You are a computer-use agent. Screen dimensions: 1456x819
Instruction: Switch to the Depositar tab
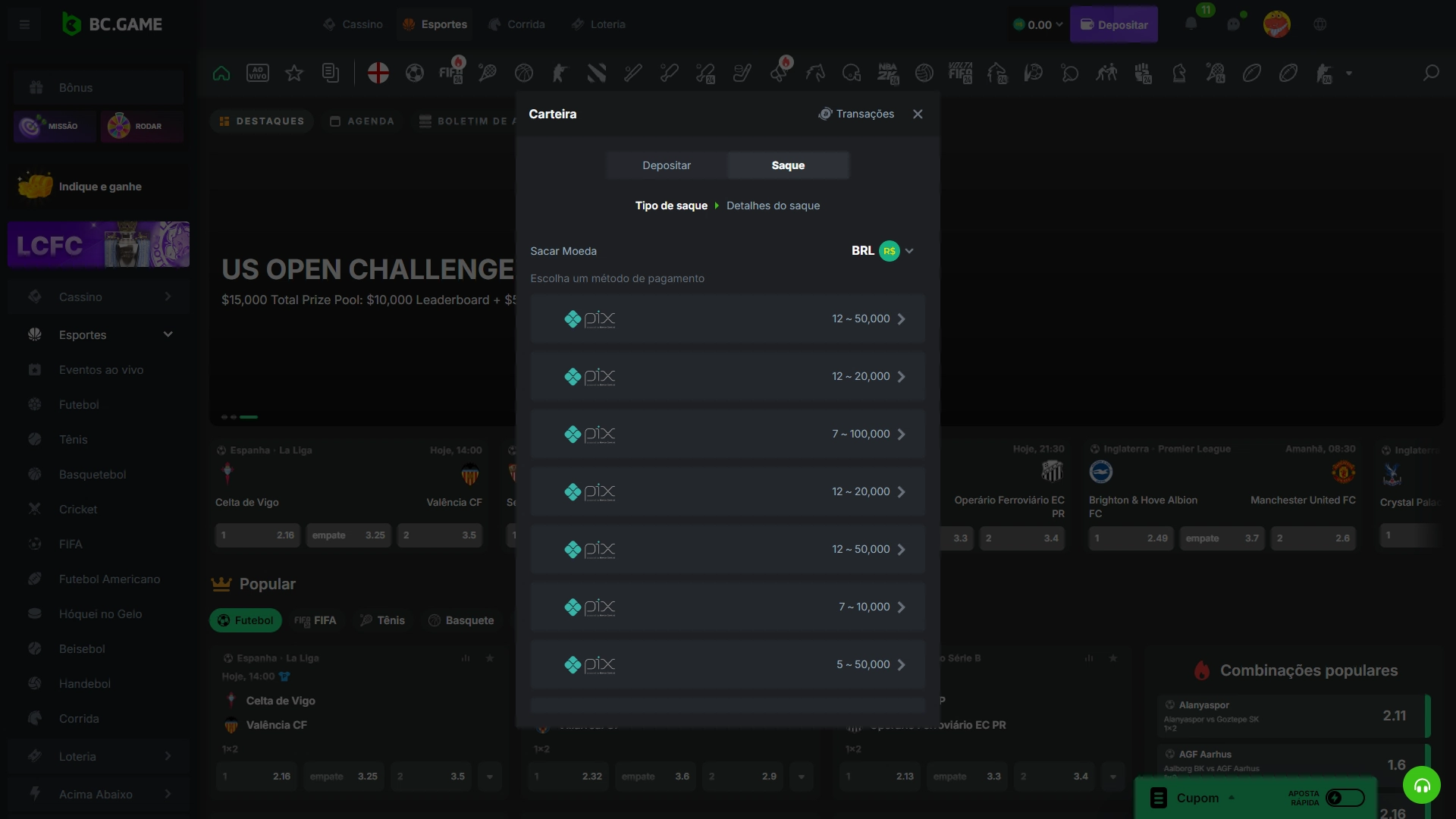click(666, 165)
